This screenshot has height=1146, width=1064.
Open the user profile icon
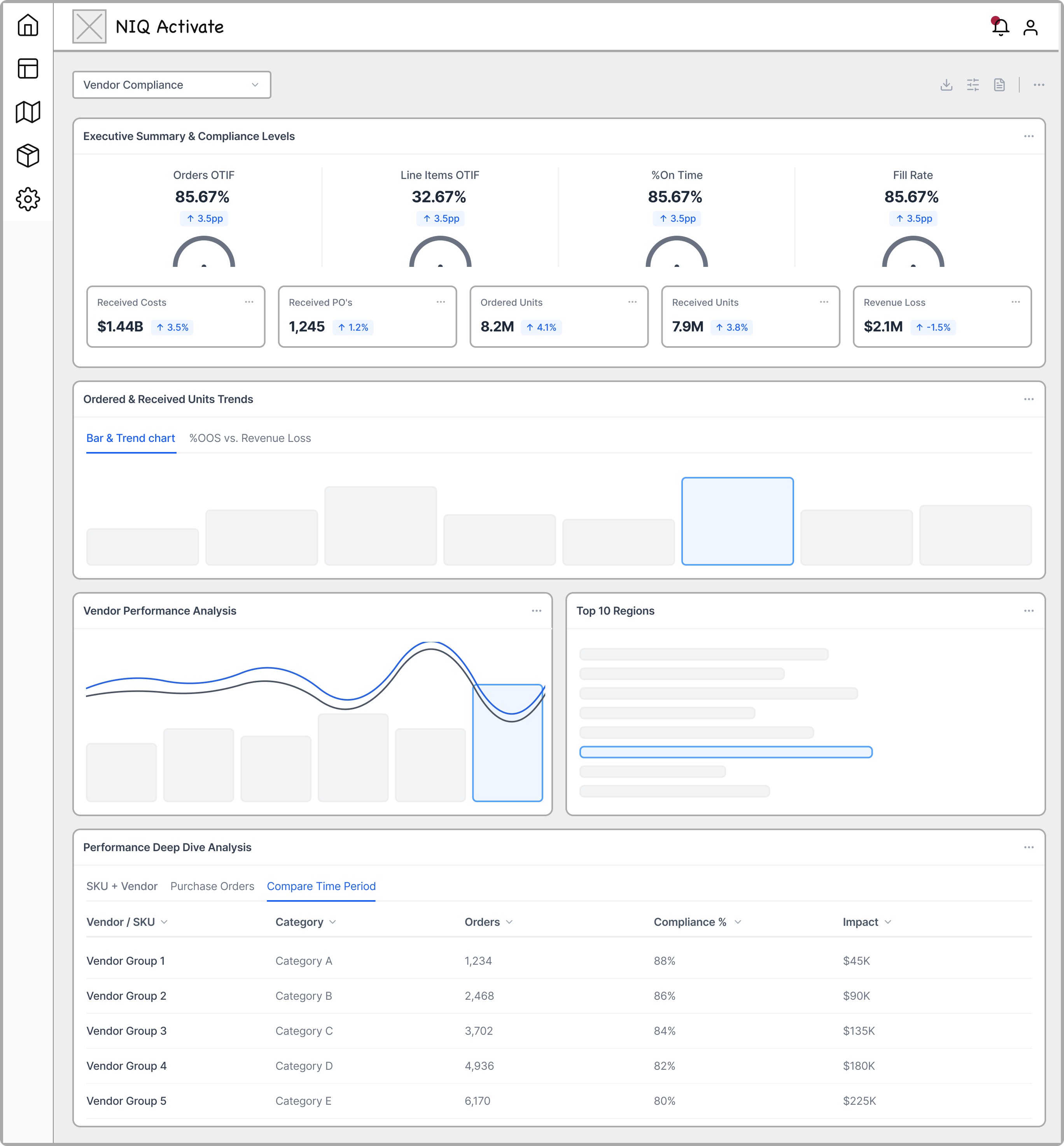tap(1030, 27)
